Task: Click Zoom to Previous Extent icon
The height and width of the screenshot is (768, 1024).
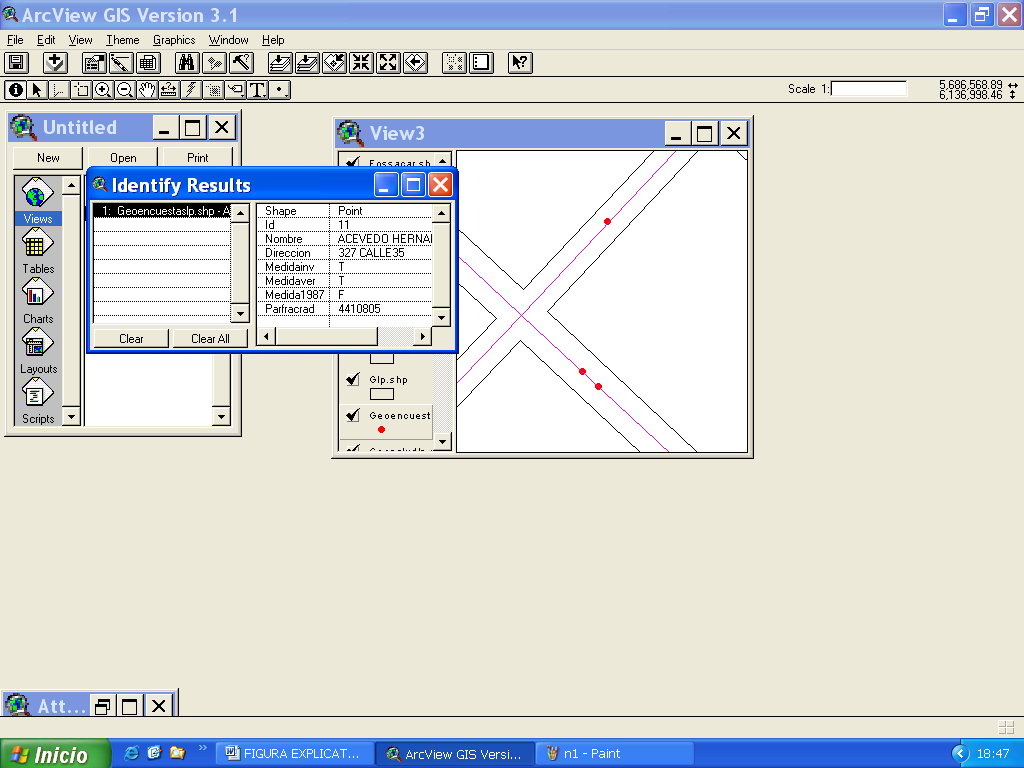Action: click(415, 63)
